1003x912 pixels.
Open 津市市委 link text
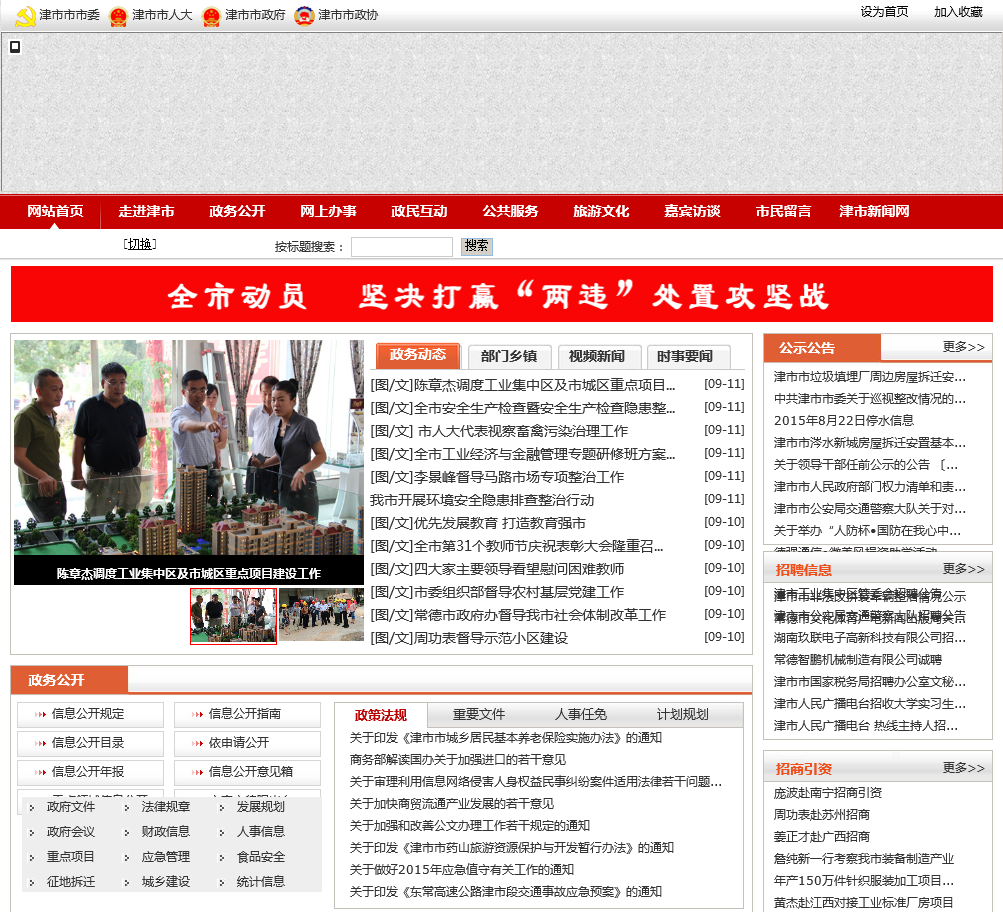(70, 15)
